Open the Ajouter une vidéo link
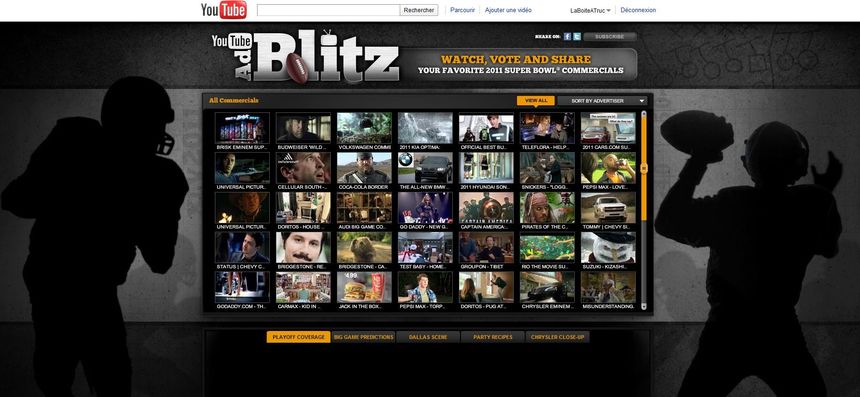Screen dimensions: 860x397 coord(508,10)
